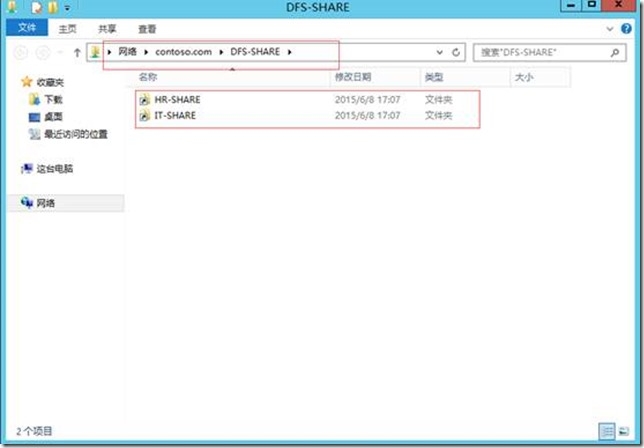
Task: Switch to details view layout
Action: pyautogui.click(x=607, y=431)
